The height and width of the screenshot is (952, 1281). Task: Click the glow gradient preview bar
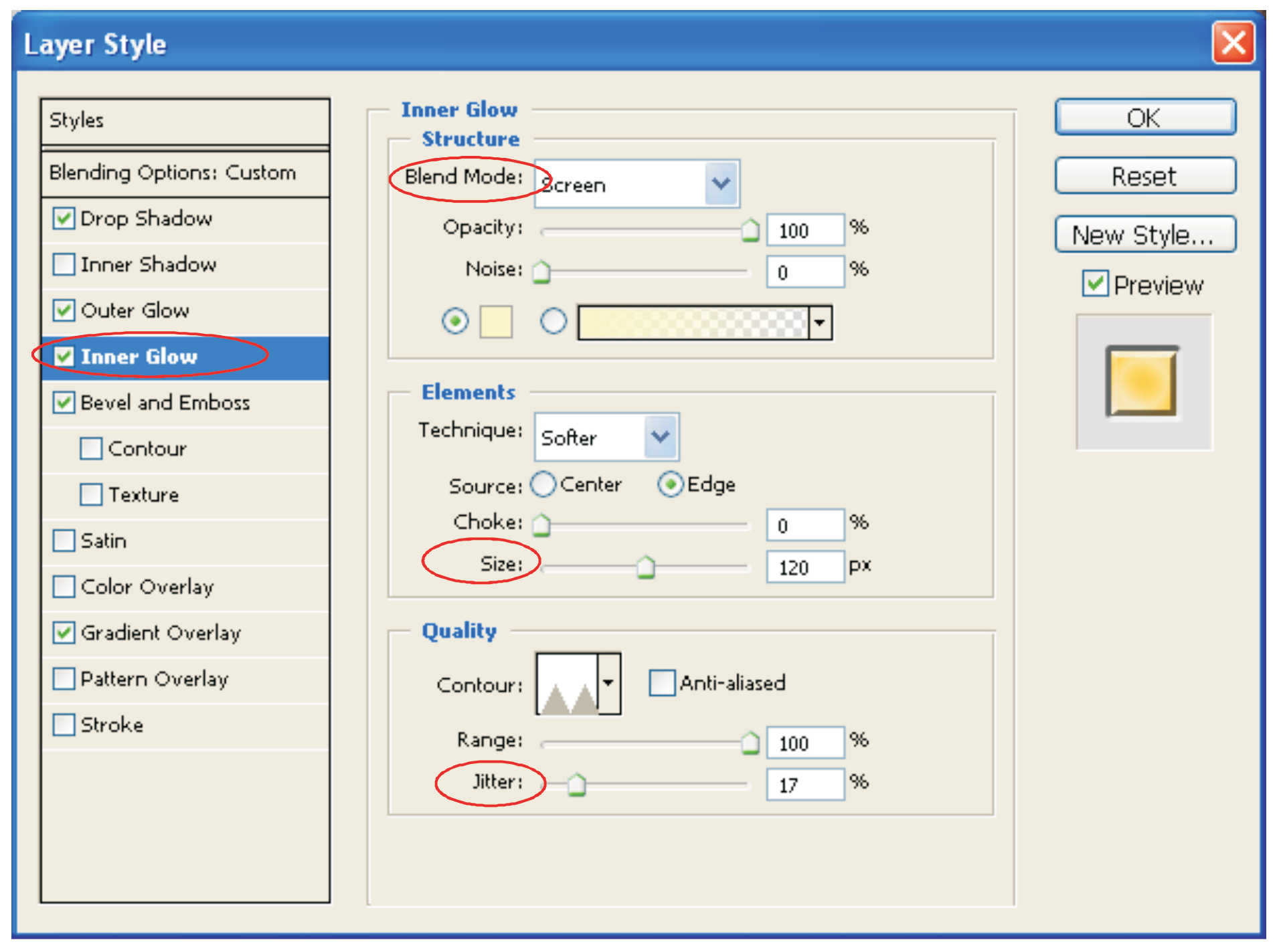(693, 323)
